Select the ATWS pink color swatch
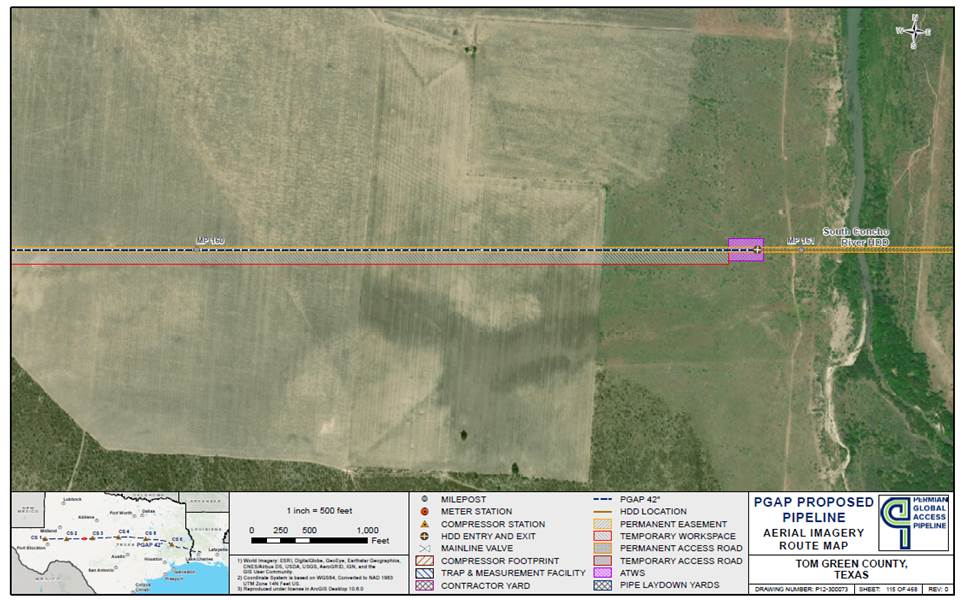 tap(602, 573)
